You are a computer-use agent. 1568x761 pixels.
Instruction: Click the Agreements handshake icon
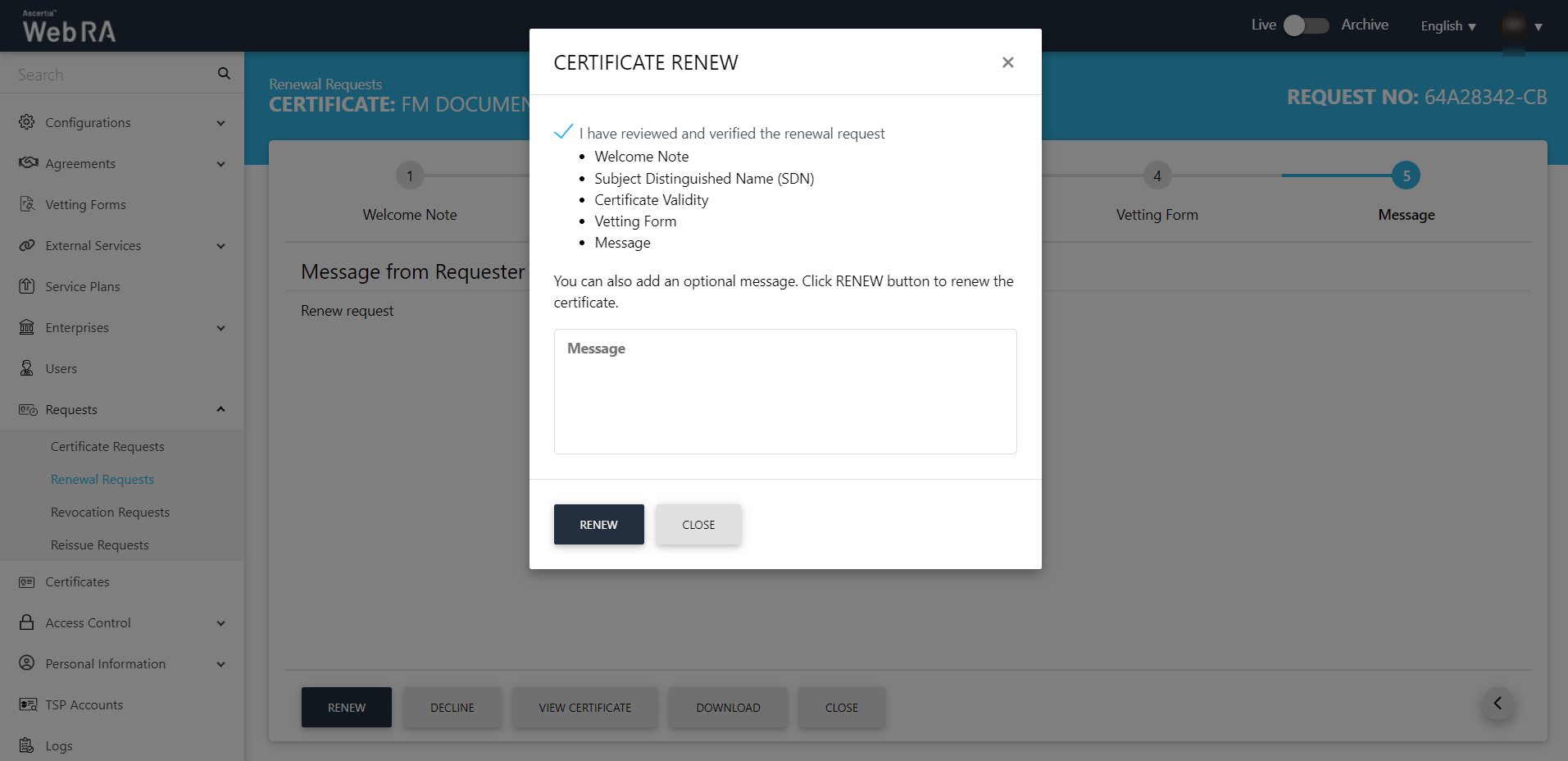coord(28,162)
